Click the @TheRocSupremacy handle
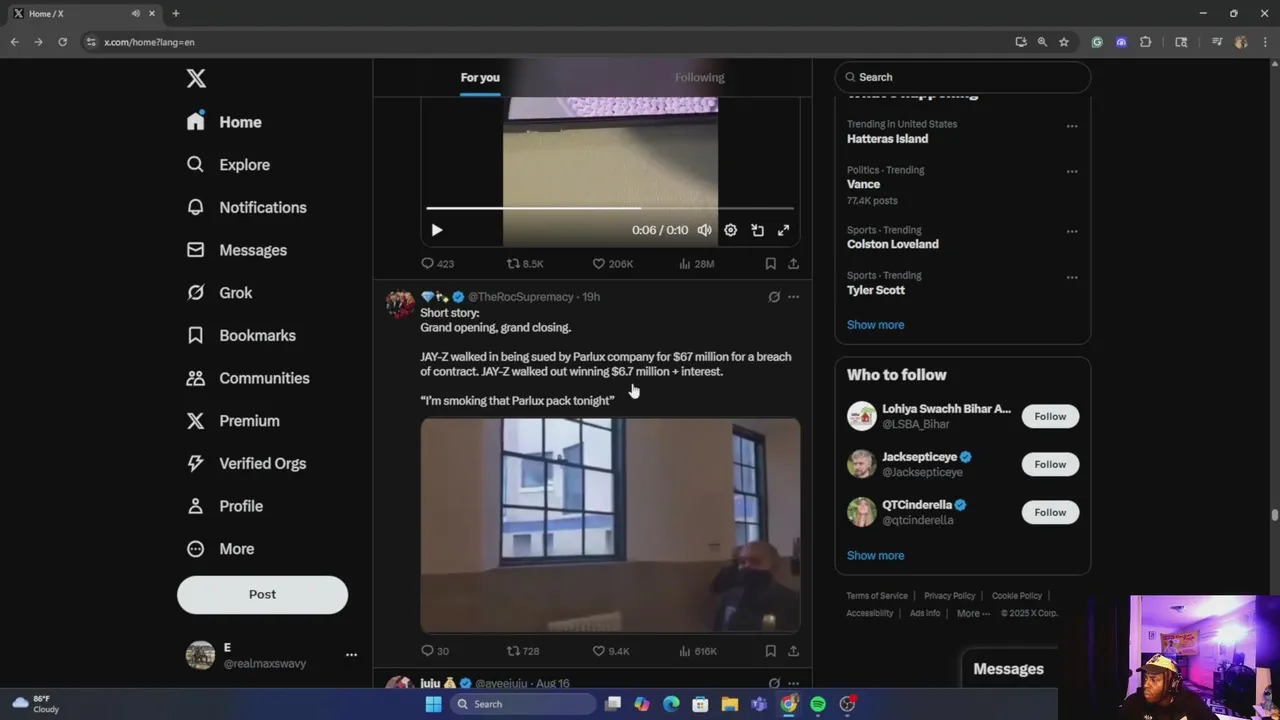The width and height of the screenshot is (1280, 720). [x=520, y=297]
